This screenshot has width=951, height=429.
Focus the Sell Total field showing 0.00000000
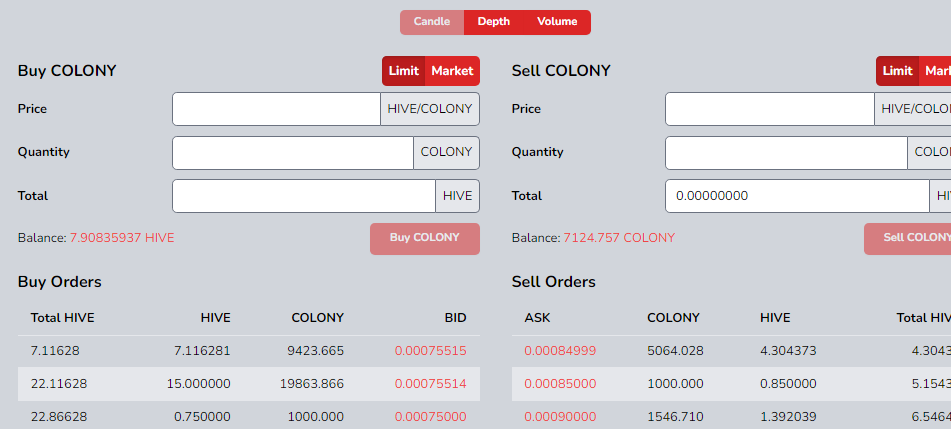797,196
